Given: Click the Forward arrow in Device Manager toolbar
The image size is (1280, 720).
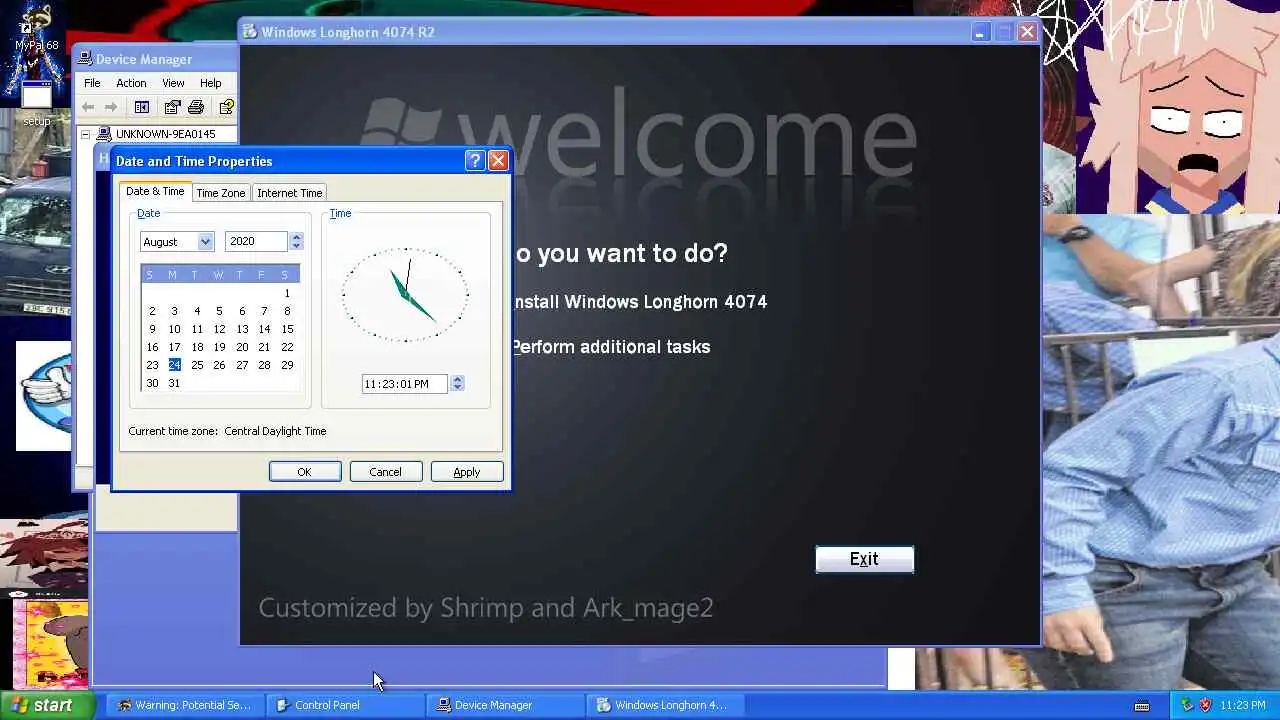Looking at the screenshot, I should point(111,107).
